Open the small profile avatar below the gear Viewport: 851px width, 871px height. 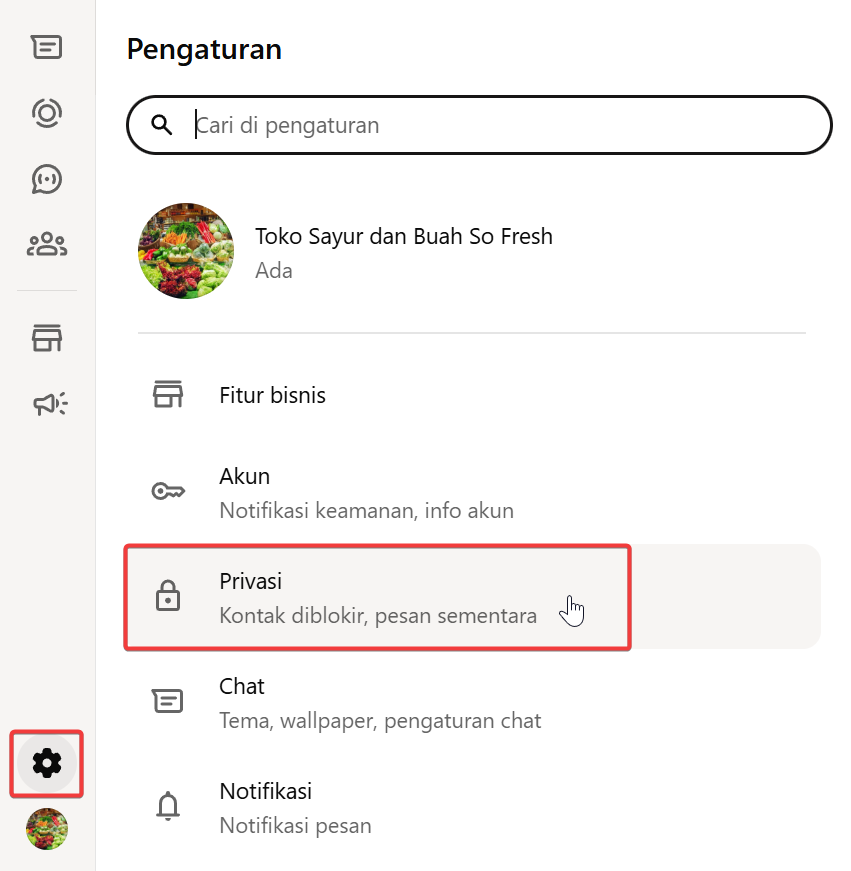tap(47, 829)
